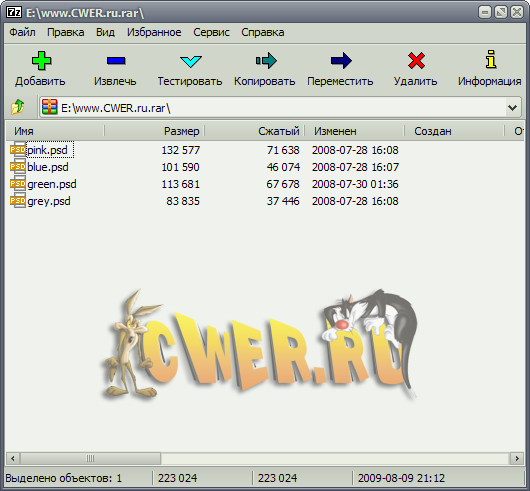Maximize the 7-Zip window
The image size is (530, 491).
[x=501, y=13]
